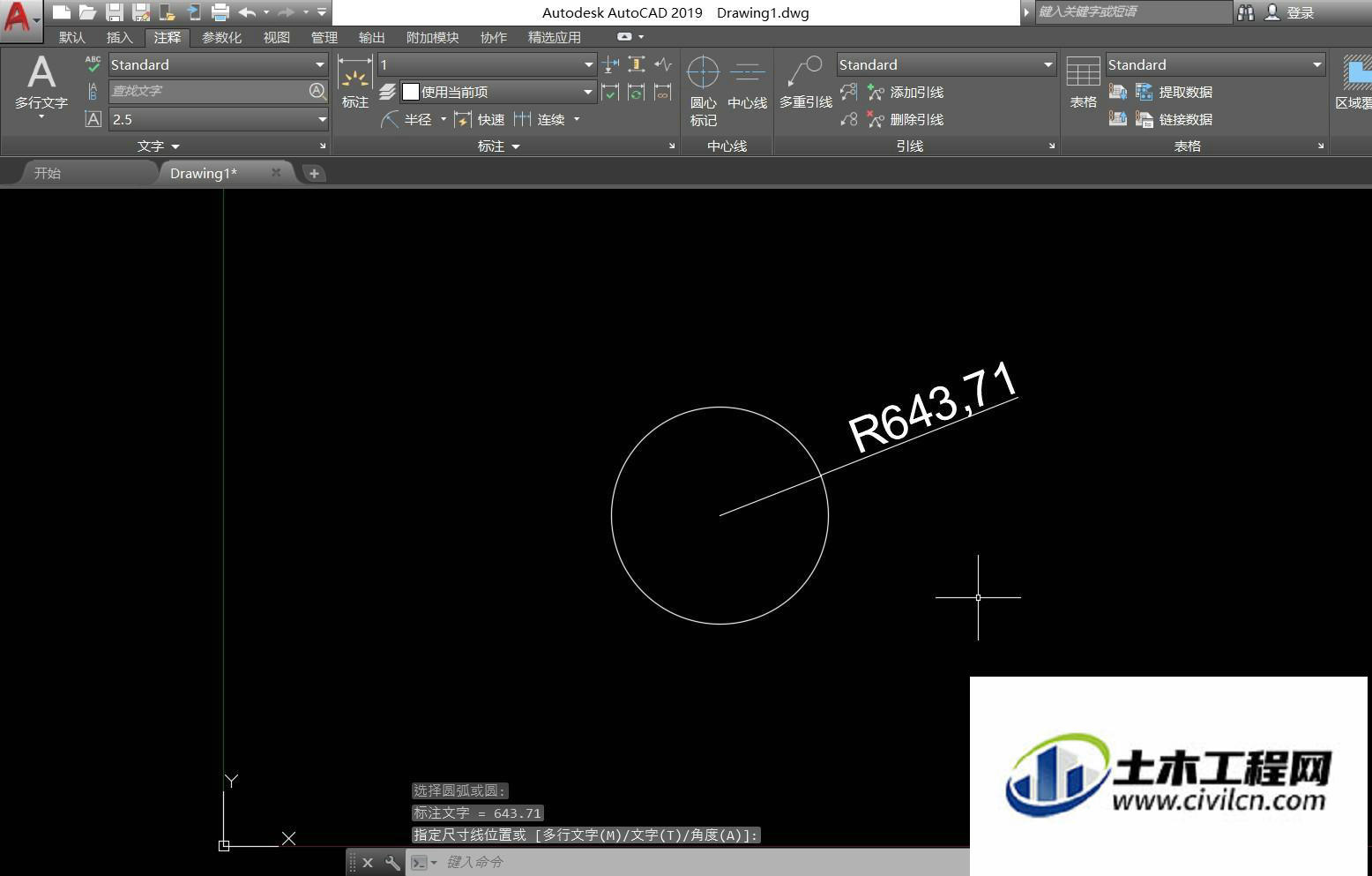Close the Drawing1 file tab
Viewport: 1372px width, 876px height.
(x=276, y=173)
